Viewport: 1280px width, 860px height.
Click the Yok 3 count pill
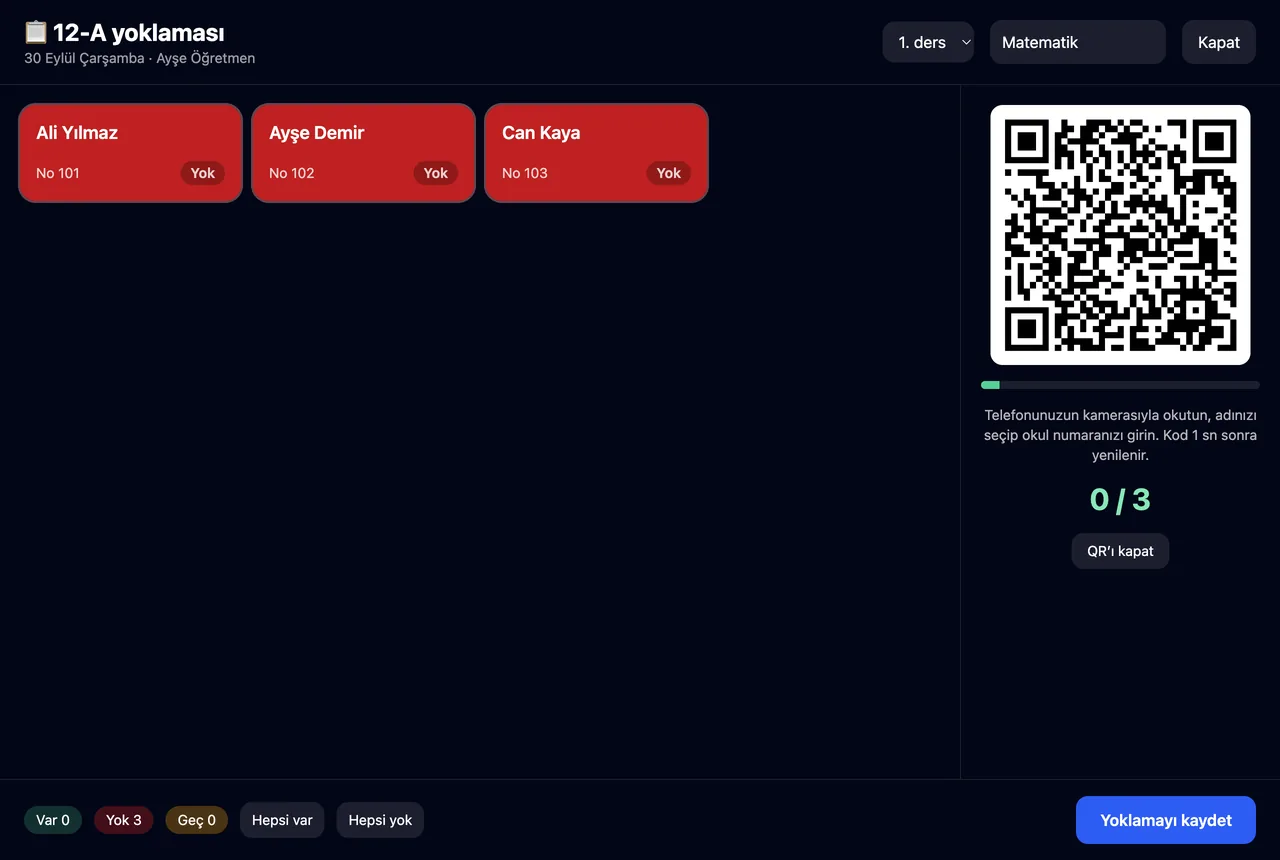tap(124, 820)
